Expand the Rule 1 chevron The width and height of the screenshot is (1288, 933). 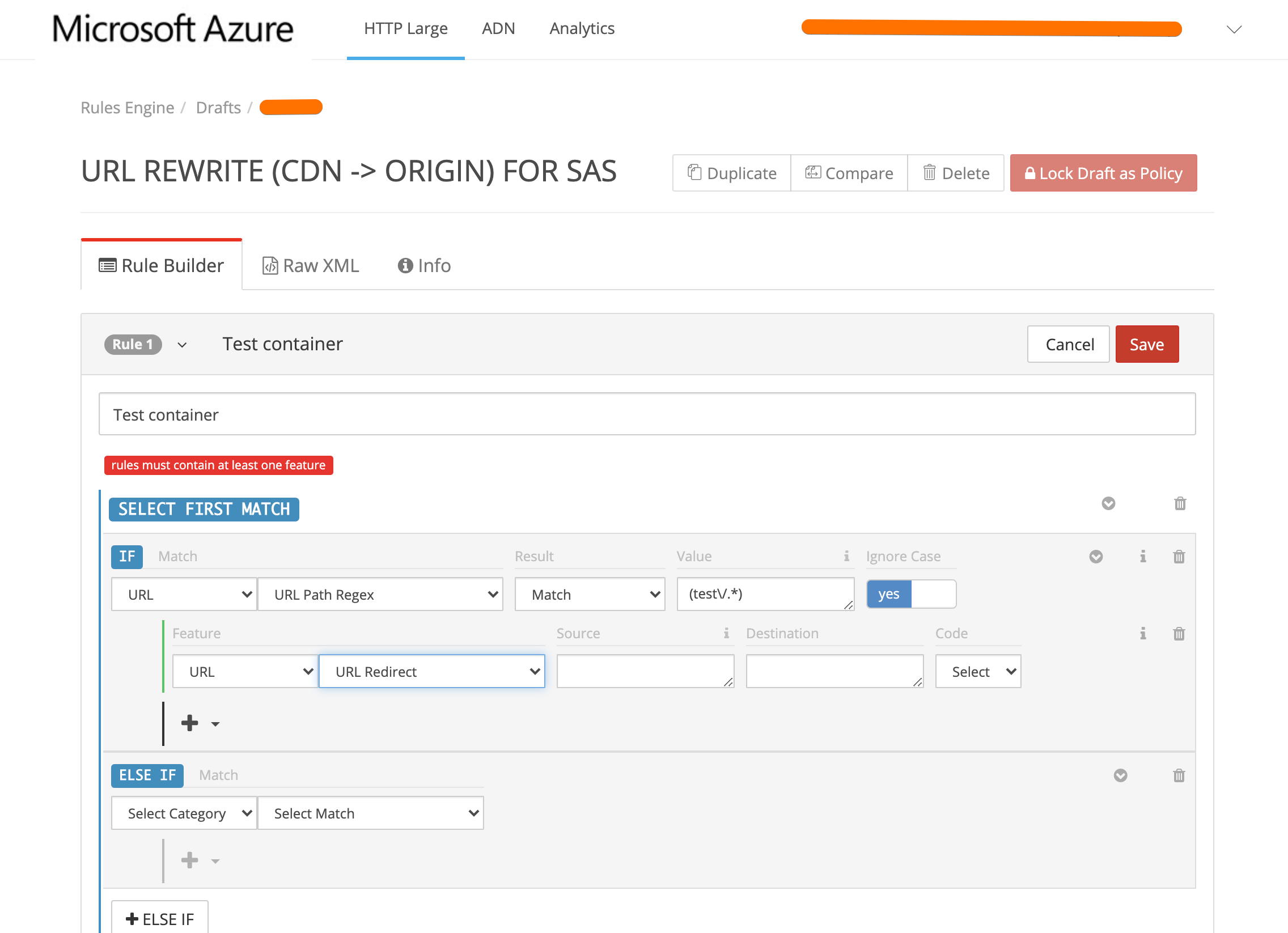pos(183,344)
